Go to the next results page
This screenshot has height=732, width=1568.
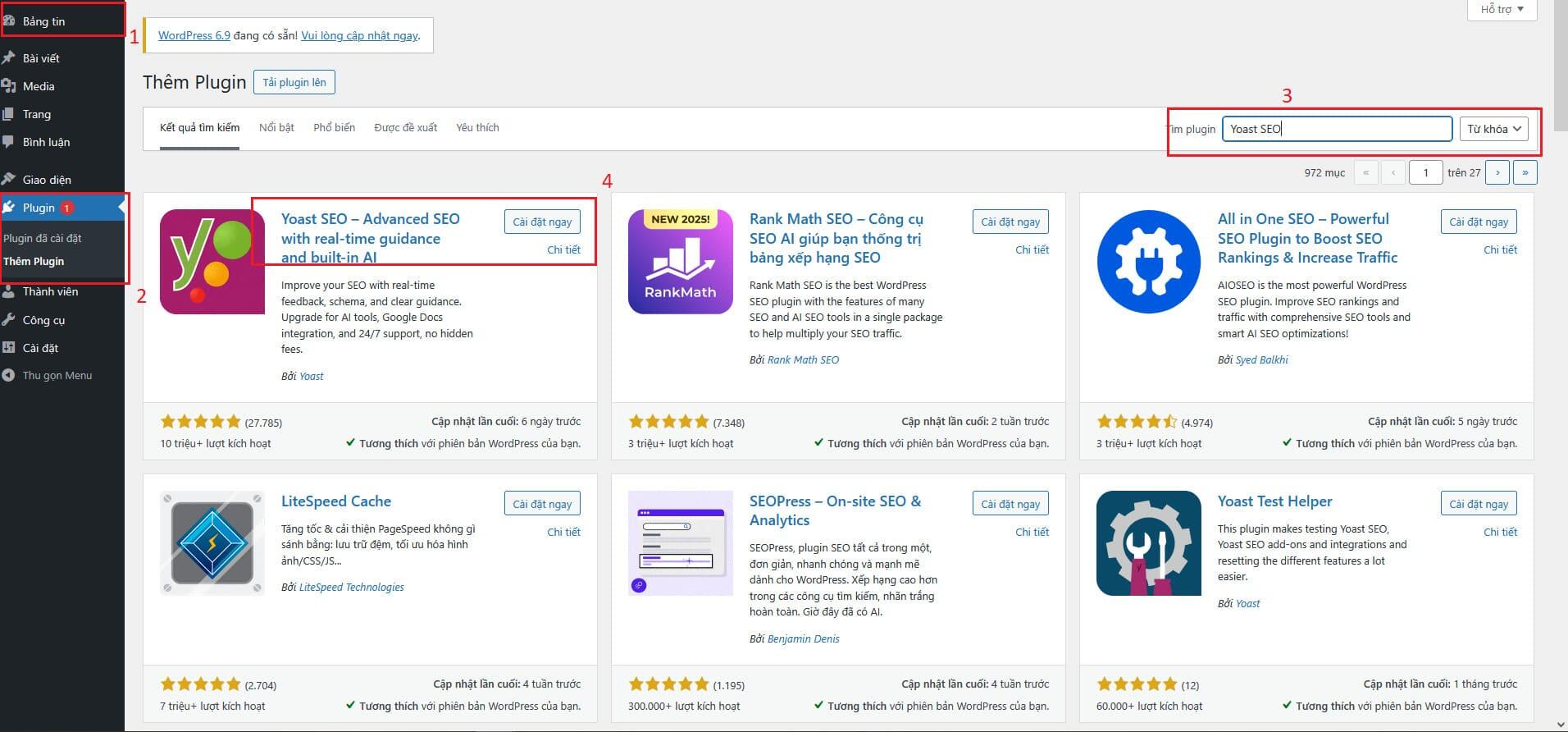coord(1497,172)
